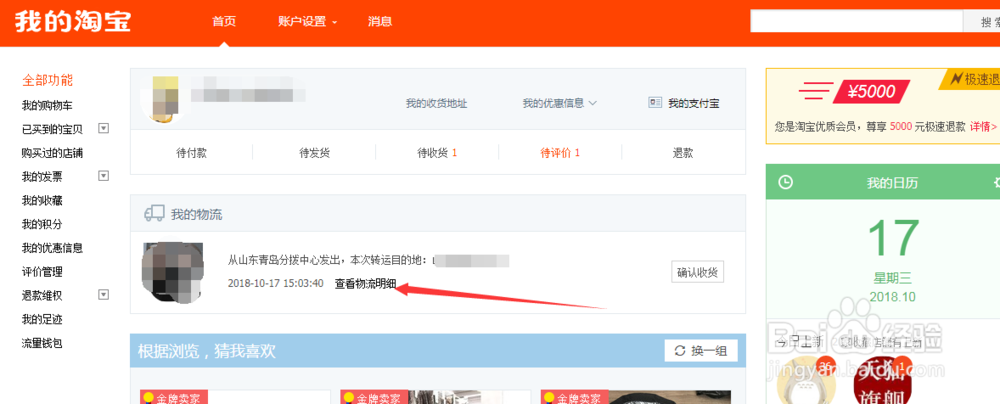Select the 待评价 order tab

(x=560, y=153)
